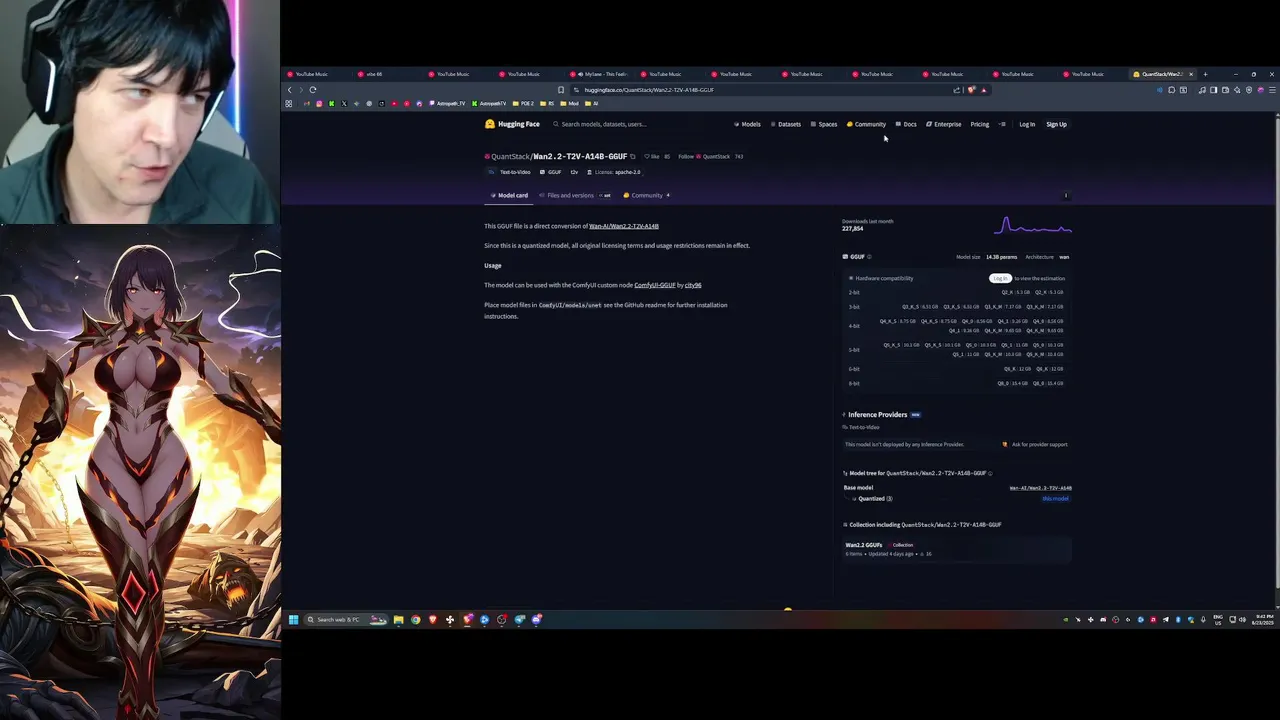Open the ComfyUI-GGUF link

pyautogui.click(x=654, y=285)
